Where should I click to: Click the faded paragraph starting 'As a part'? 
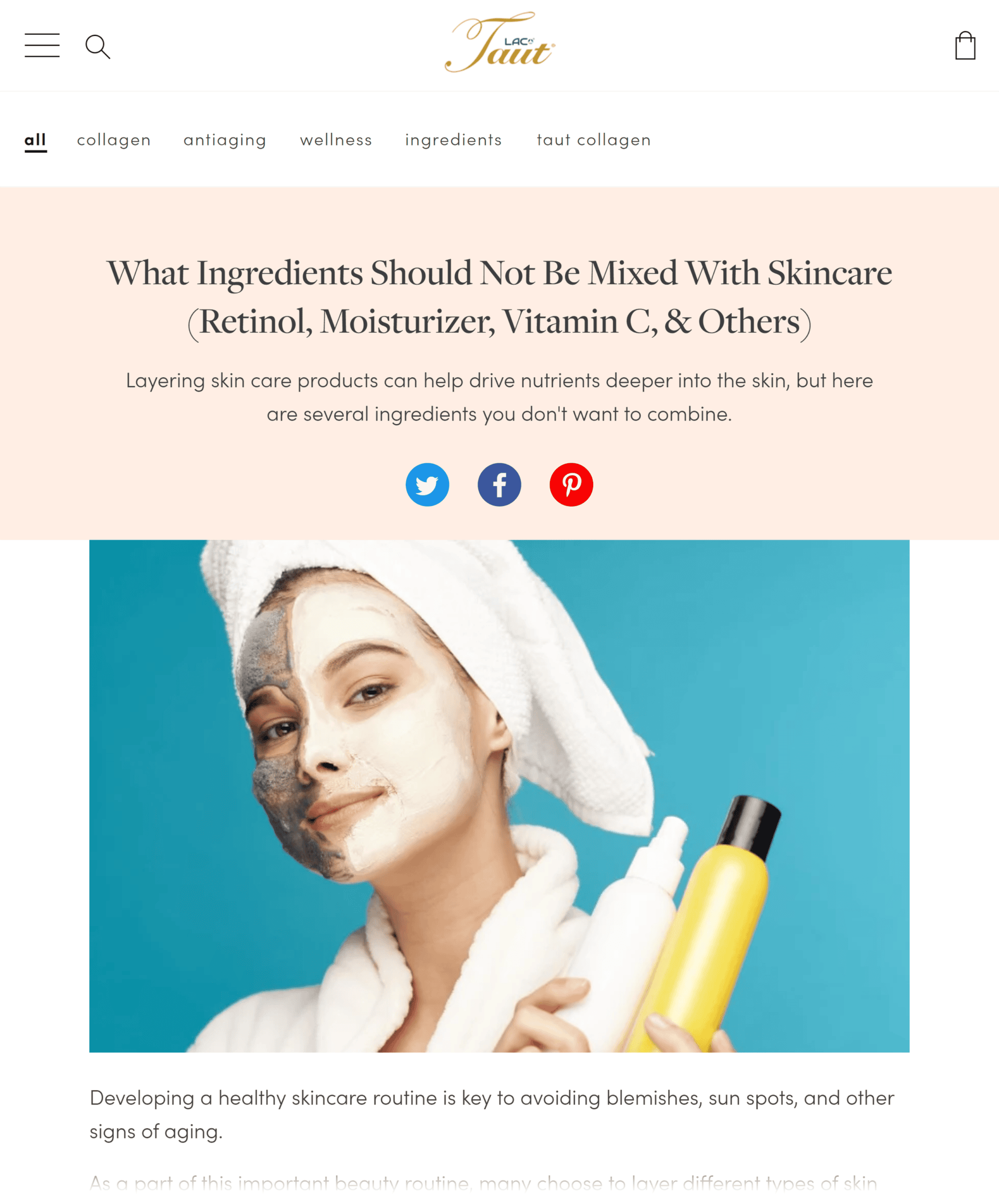click(x=483, y=1182)
